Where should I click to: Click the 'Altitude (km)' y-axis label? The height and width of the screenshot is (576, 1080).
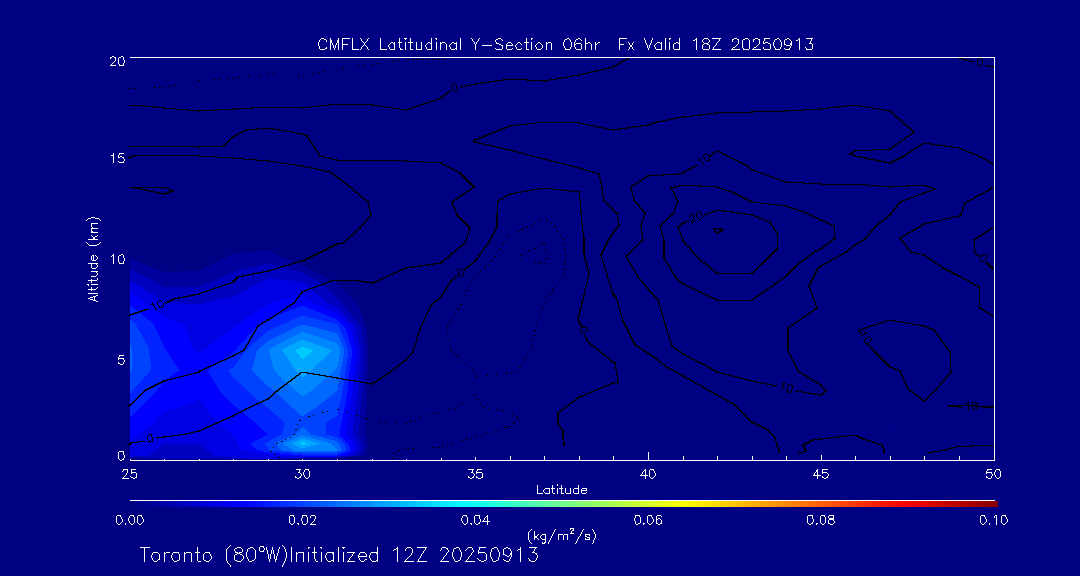93,259
